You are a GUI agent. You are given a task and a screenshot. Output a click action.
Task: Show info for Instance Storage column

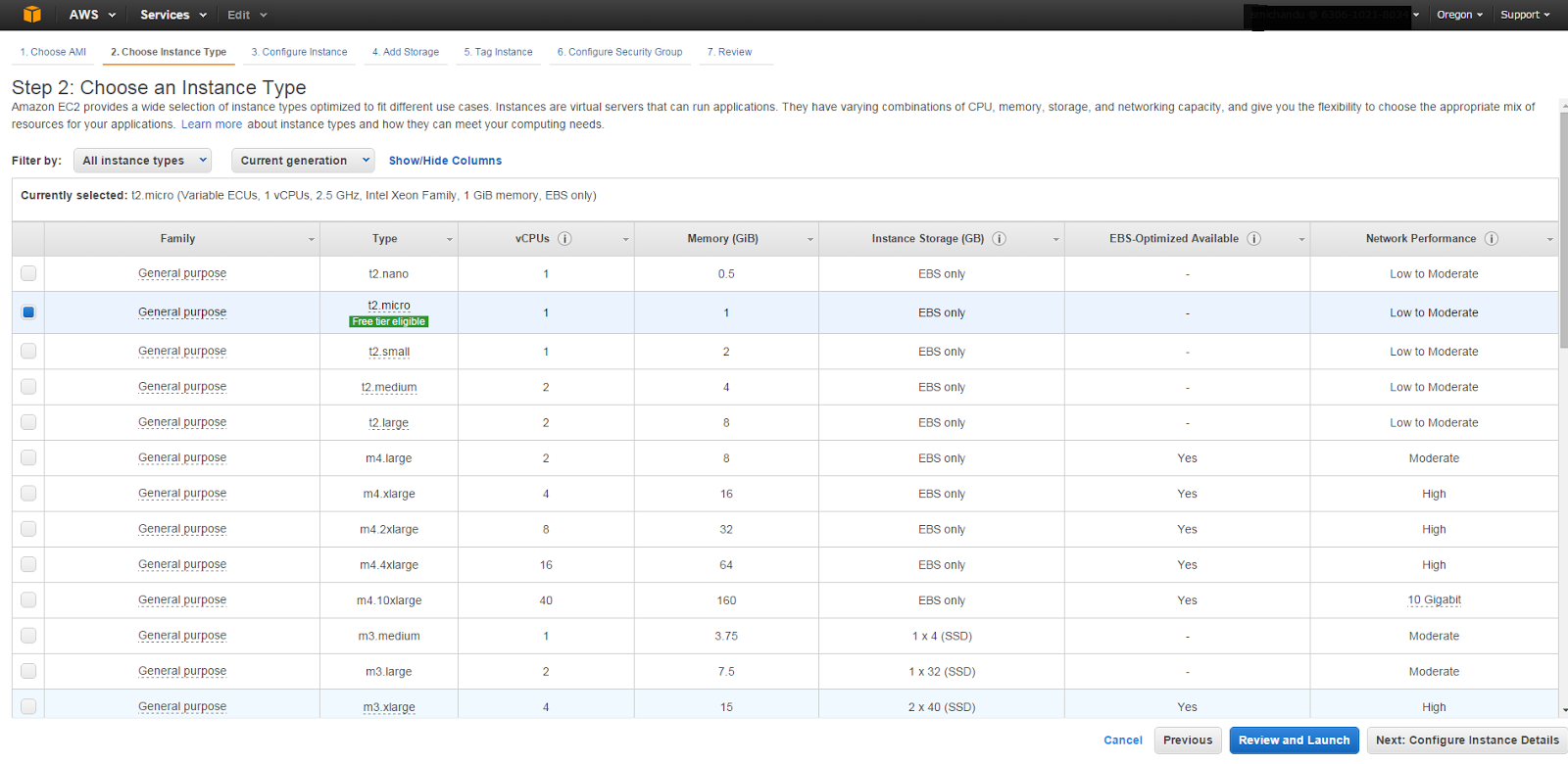[x=1000, y=239]
